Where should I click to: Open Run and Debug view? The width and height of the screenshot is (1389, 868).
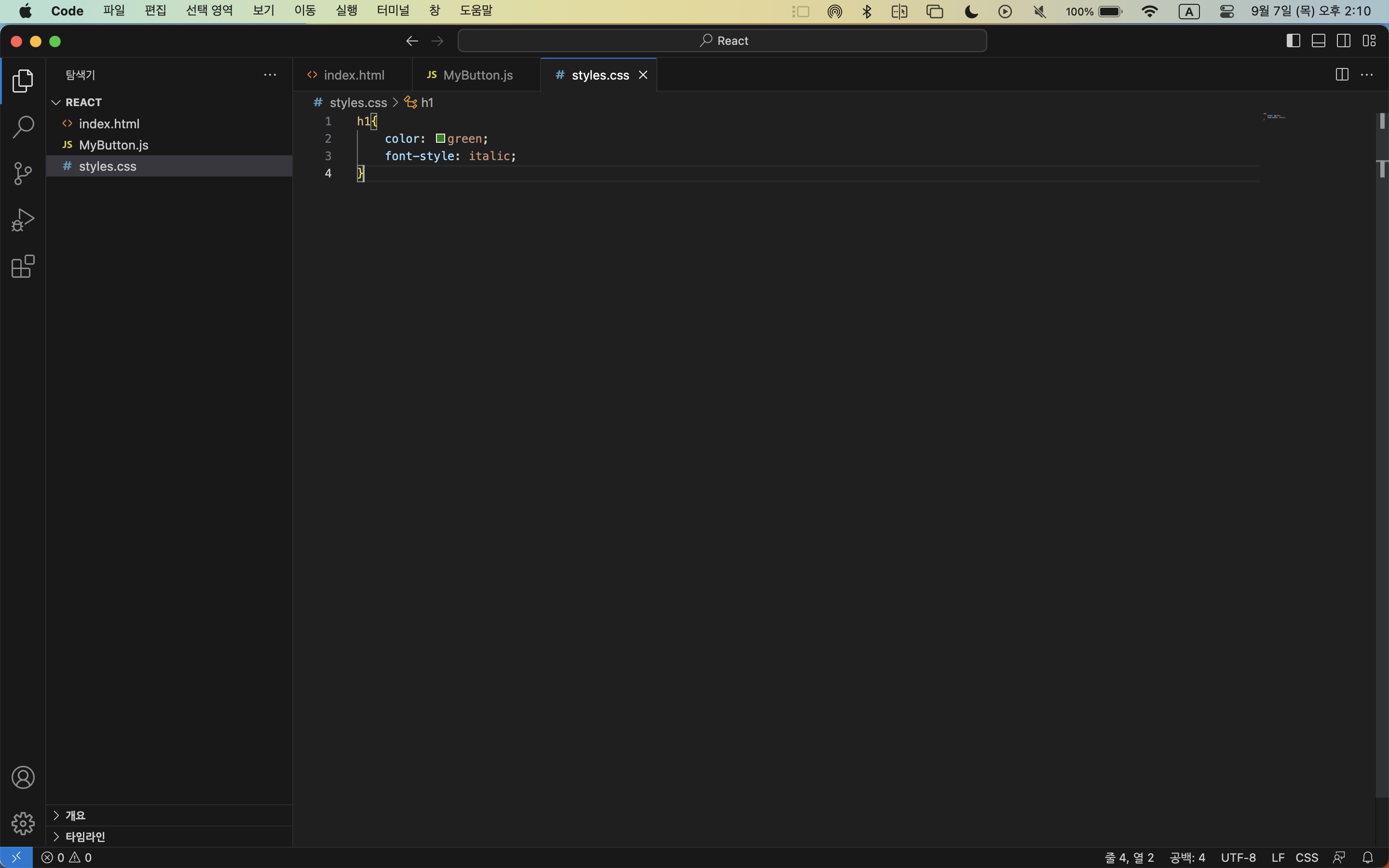23,220
